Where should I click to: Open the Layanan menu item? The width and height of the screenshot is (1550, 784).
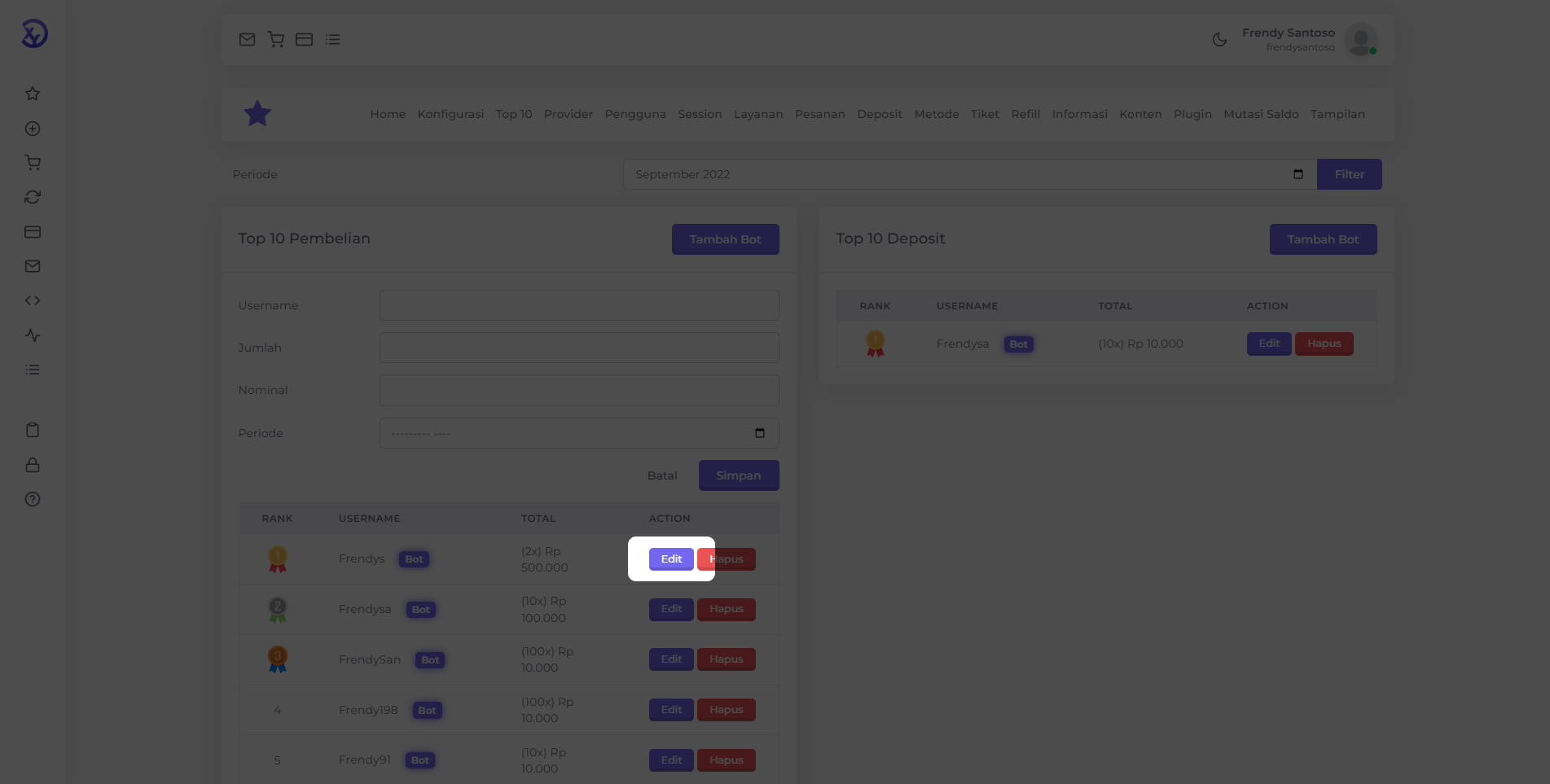[x=758, y=114]
